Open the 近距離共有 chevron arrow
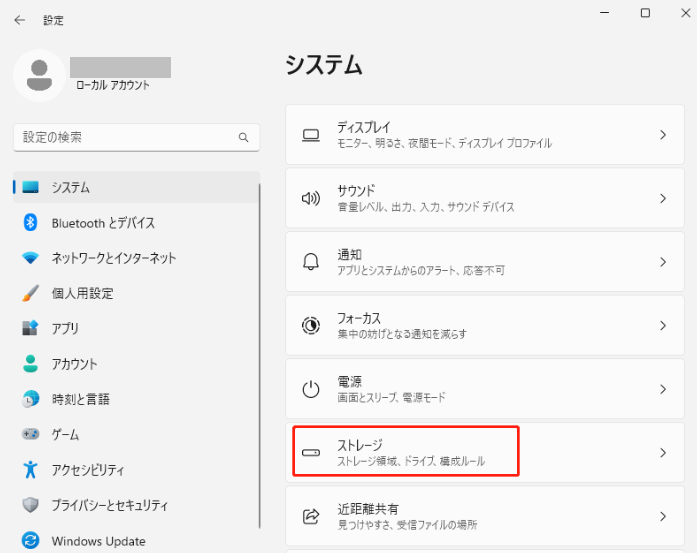The image size is (697, 553). click(x=662, y=516)
